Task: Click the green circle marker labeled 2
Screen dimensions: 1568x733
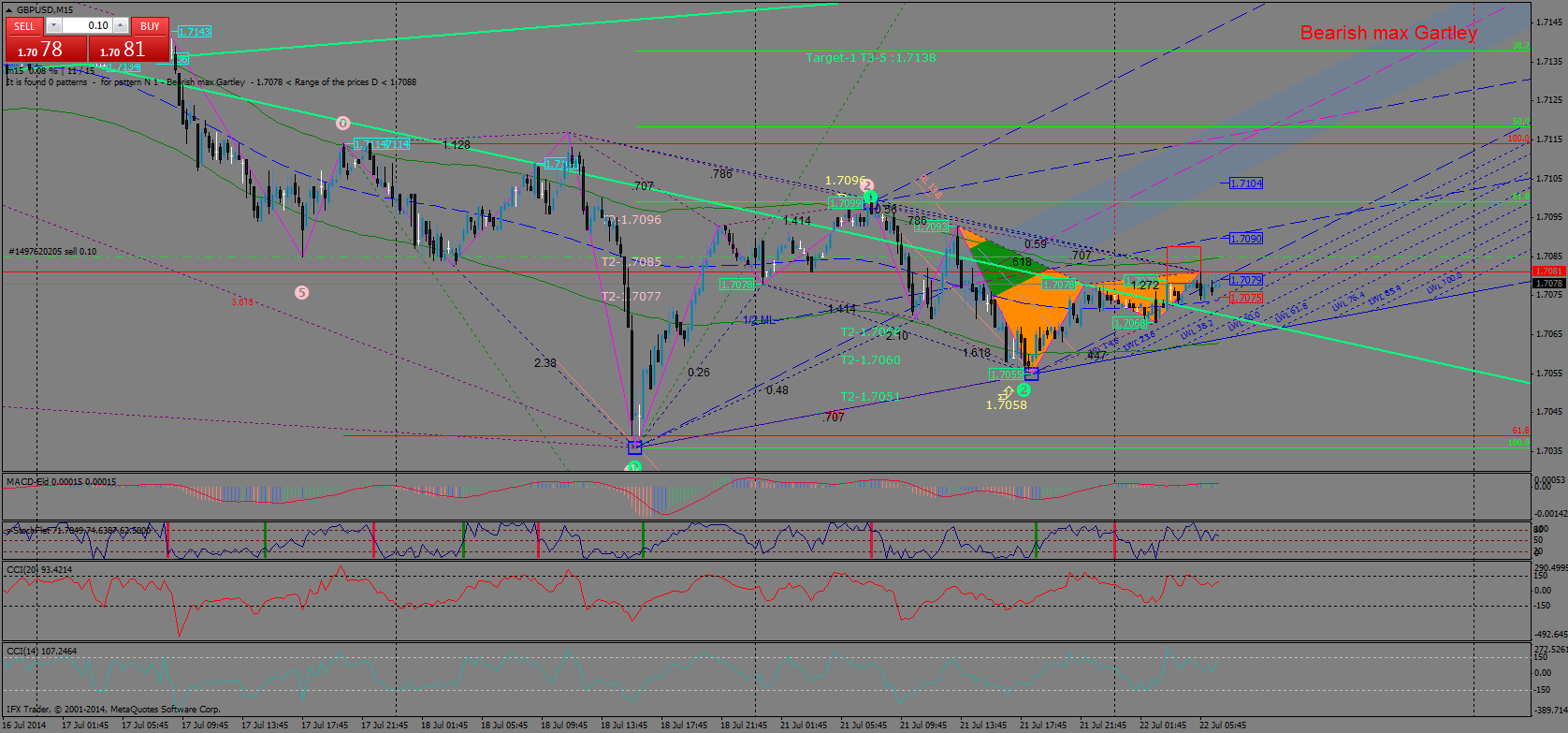Action: coord(1024,389)
